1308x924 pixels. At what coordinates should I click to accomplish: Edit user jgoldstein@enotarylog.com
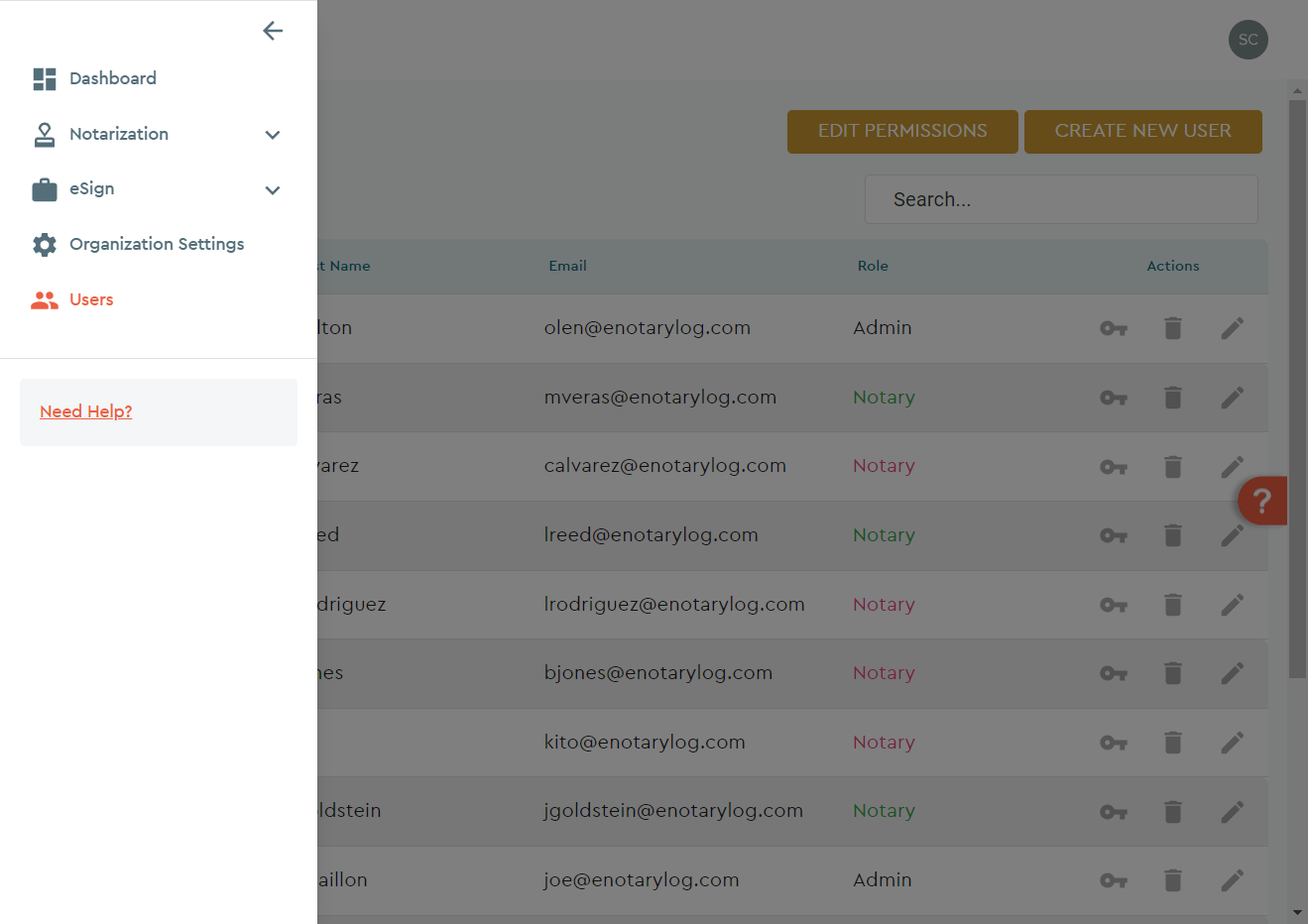pos(1233,812)
